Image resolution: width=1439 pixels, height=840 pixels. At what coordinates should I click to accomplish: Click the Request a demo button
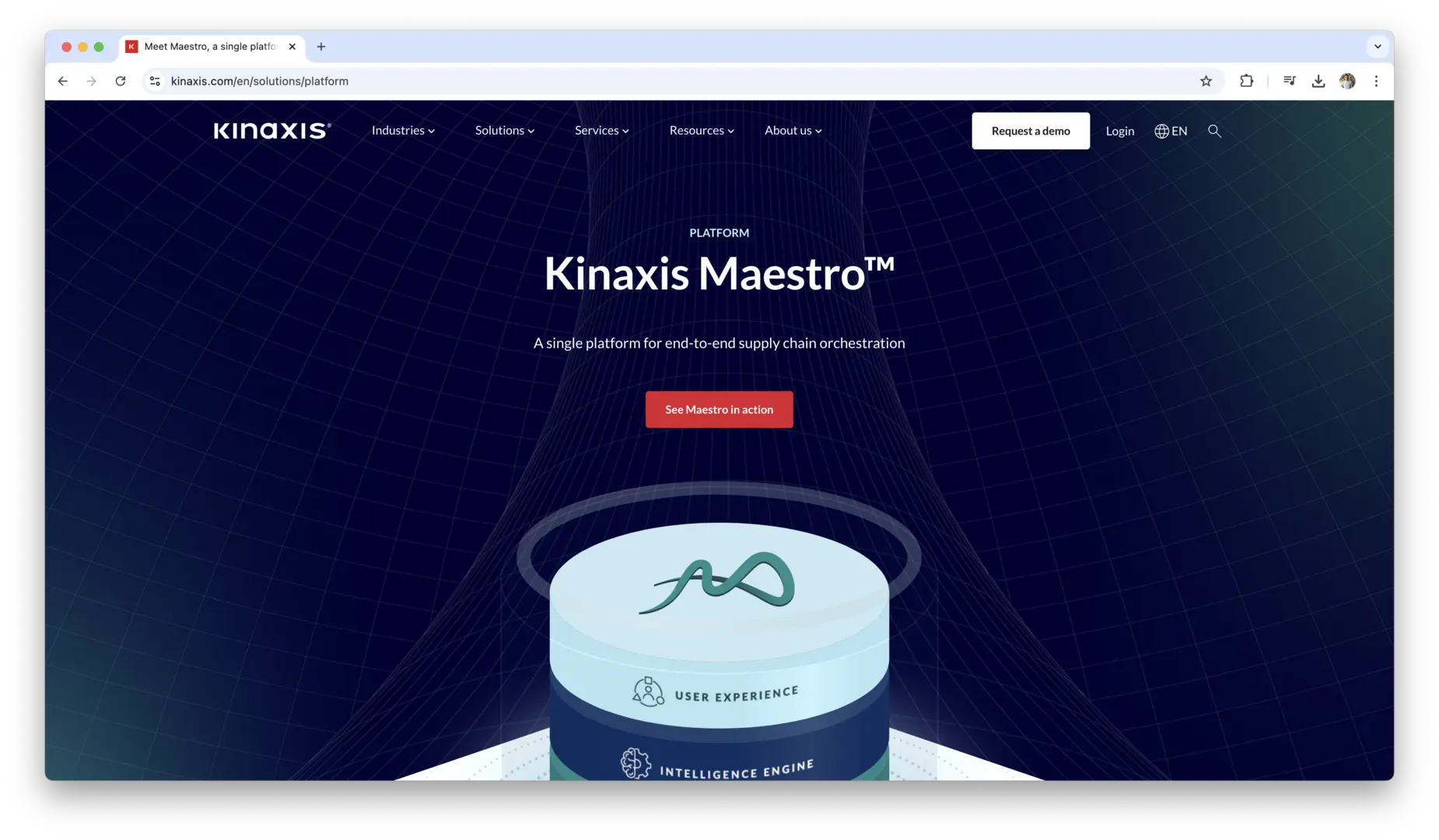click(1031, 131)
